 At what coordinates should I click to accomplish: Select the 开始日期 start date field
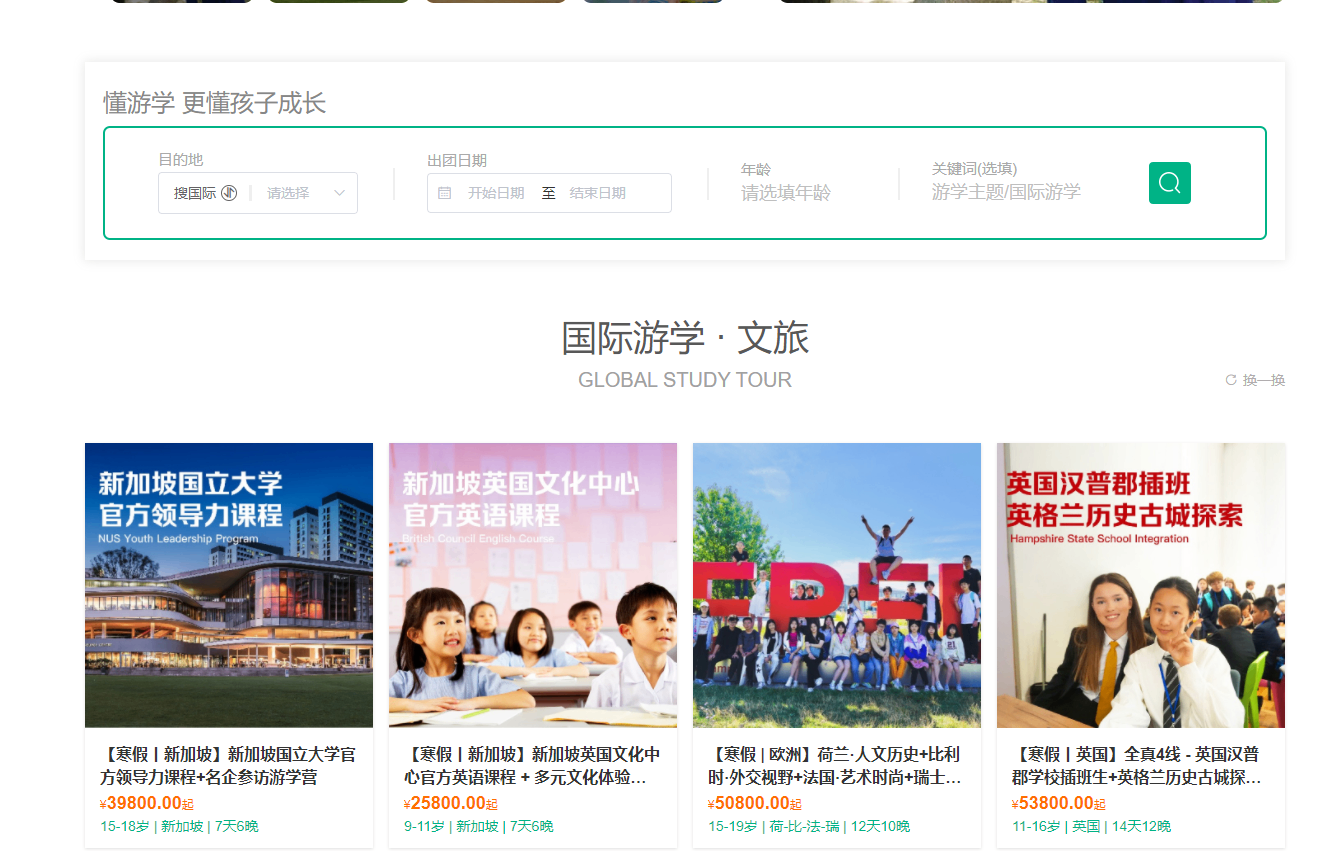[496, 193]
